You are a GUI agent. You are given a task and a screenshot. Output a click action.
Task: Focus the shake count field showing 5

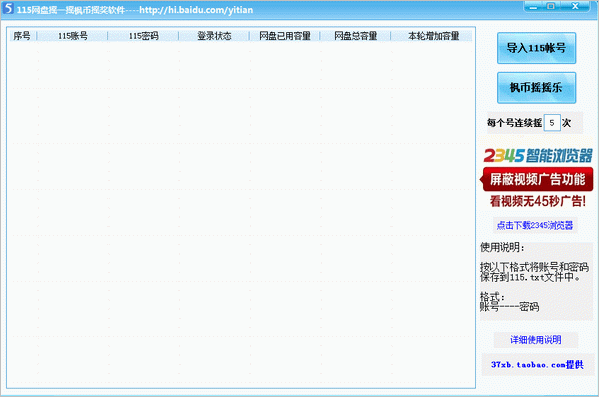[x=552, y=123]
